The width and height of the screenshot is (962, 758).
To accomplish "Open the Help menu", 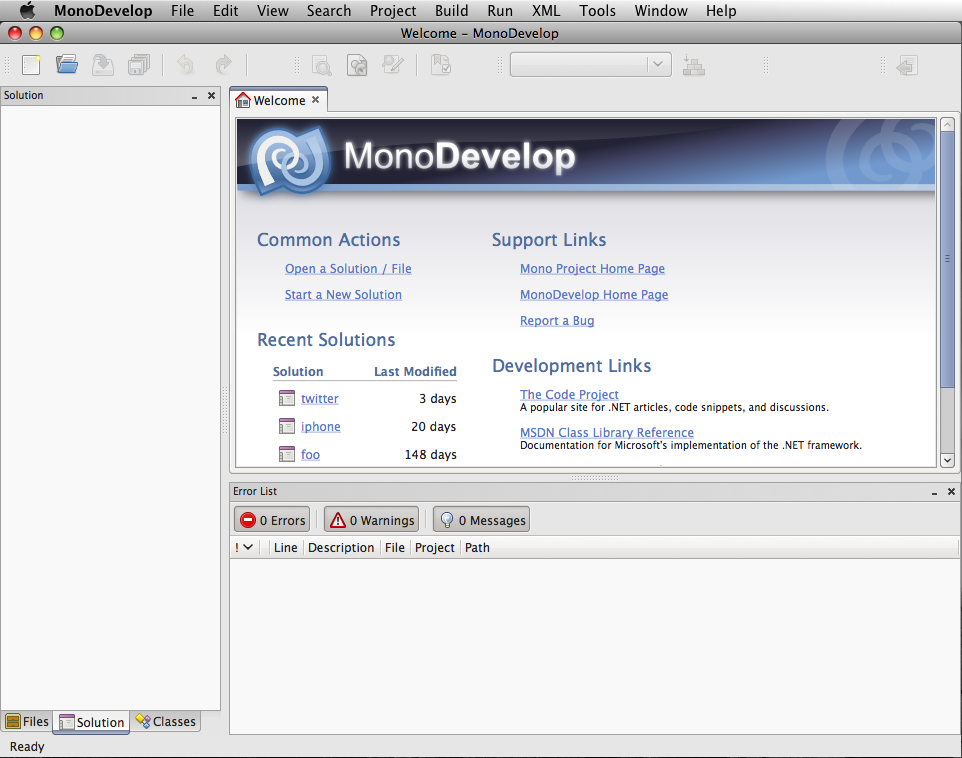I will coord(720,10).
